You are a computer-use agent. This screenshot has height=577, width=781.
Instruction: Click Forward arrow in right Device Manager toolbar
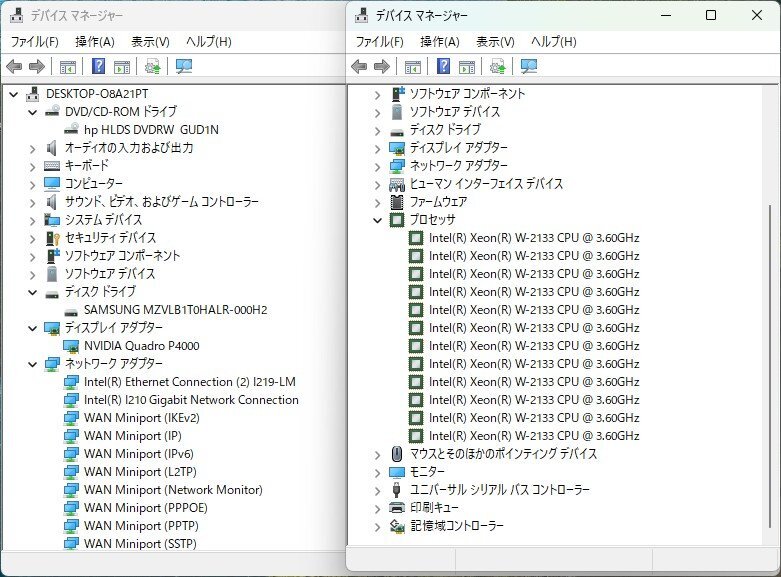382,66
